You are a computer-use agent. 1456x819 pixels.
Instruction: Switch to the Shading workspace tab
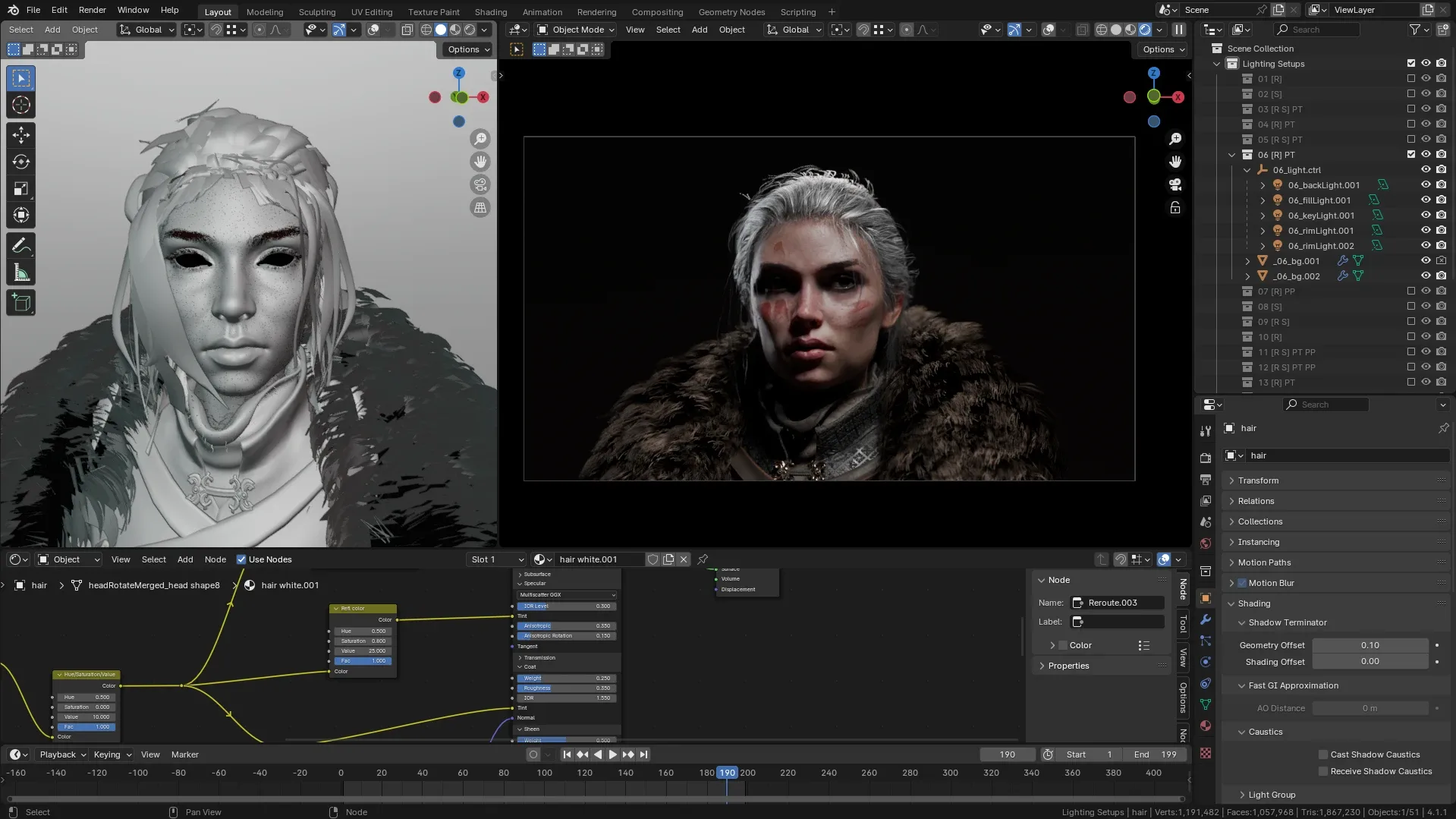490,12
